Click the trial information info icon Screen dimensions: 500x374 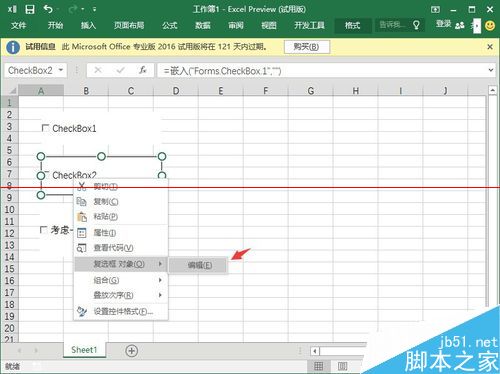click(13, 47)
